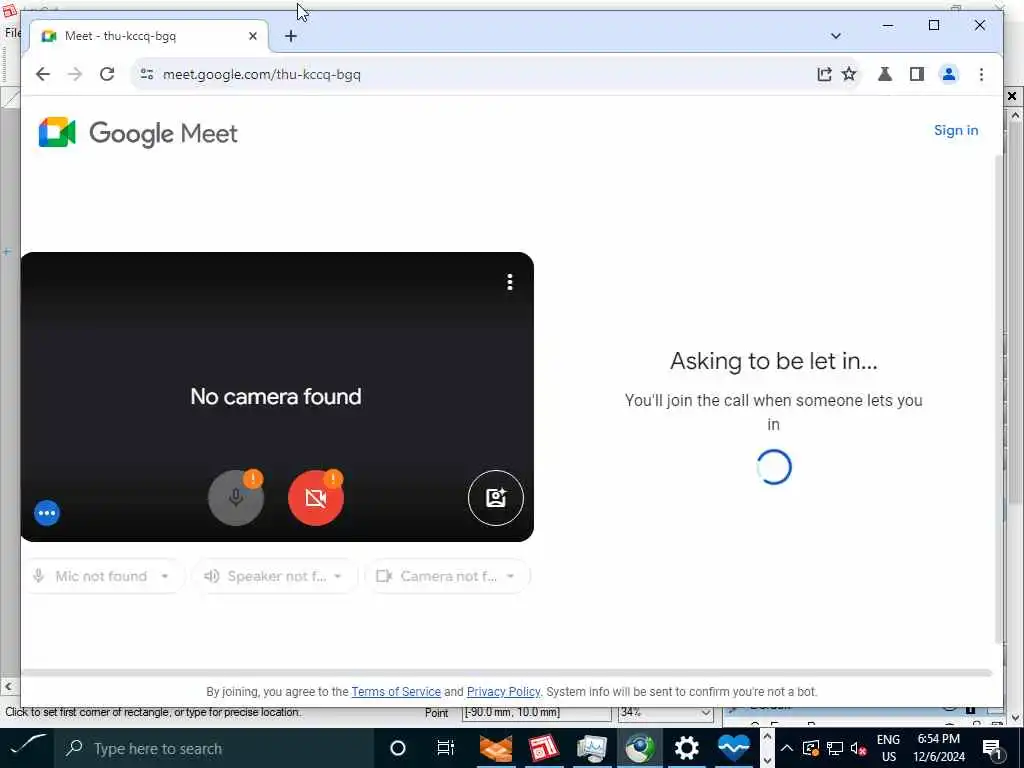Toggle the red camera-off button
1024x768 pixels.
pyautogui.click(x=315, y=498)
